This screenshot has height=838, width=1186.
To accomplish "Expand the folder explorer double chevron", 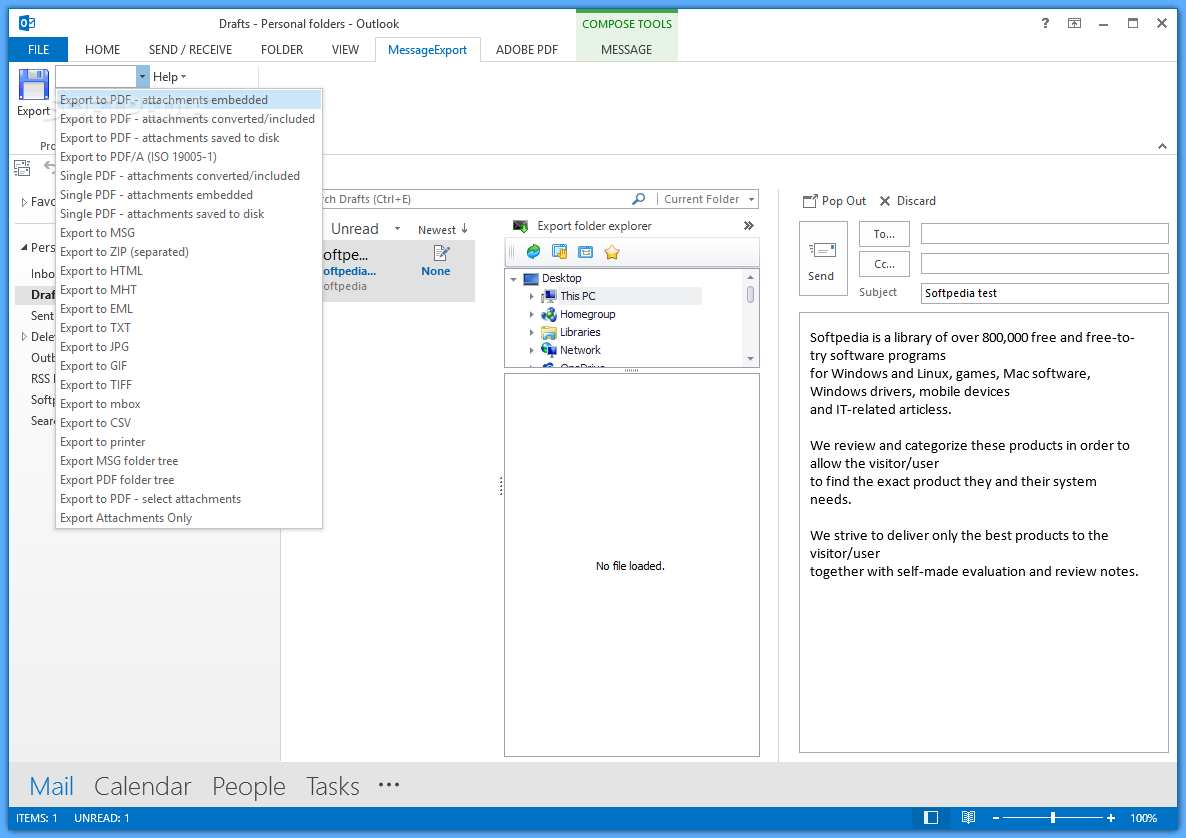I will pos(749,225).
